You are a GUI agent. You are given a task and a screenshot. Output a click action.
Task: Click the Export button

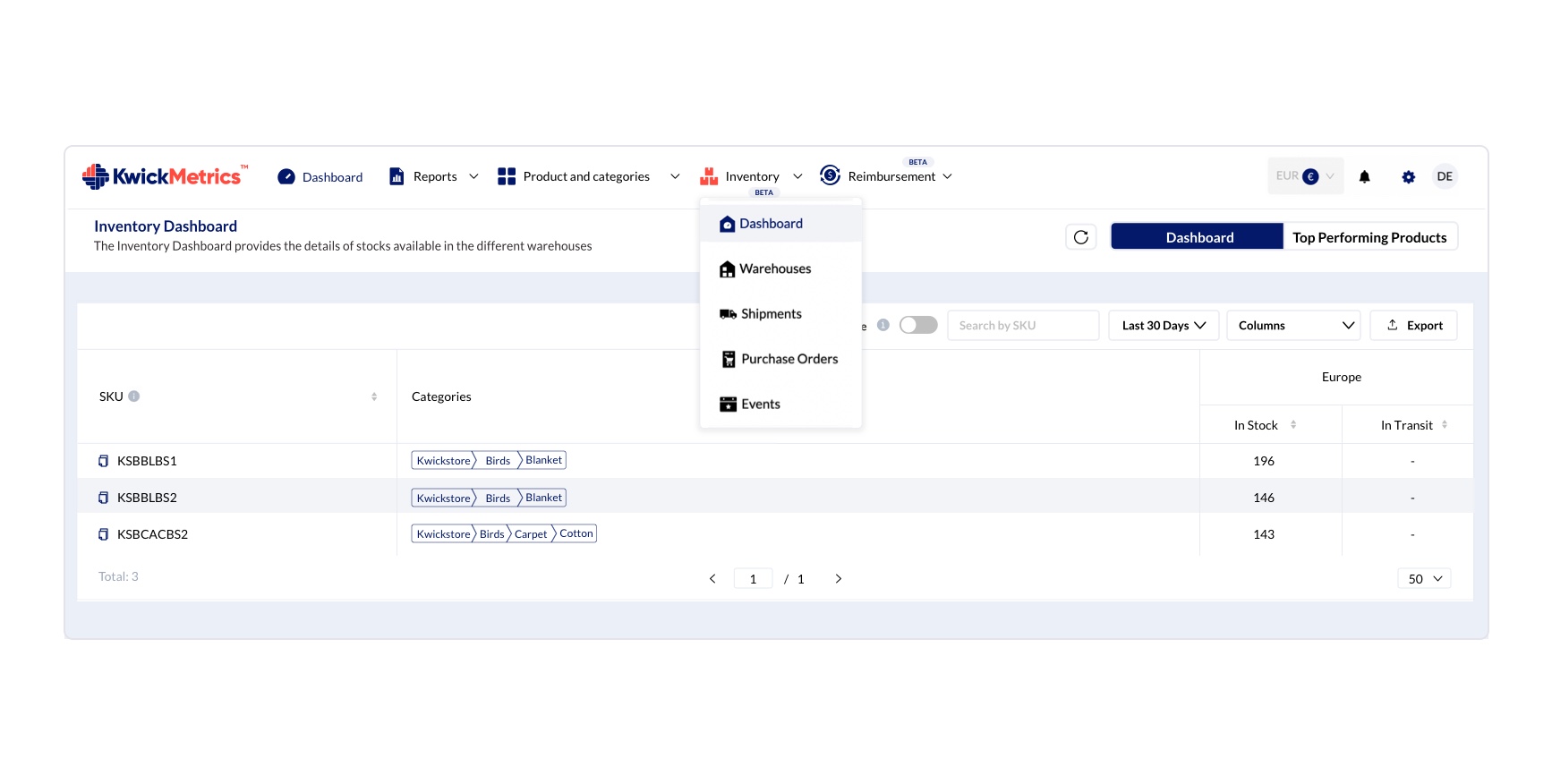coord(1414,326)
